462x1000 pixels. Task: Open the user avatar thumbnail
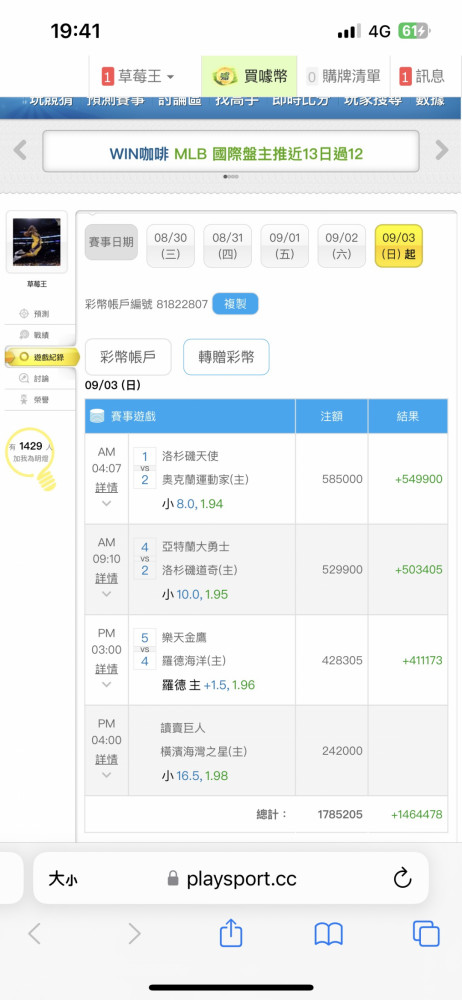click(36, 242)
